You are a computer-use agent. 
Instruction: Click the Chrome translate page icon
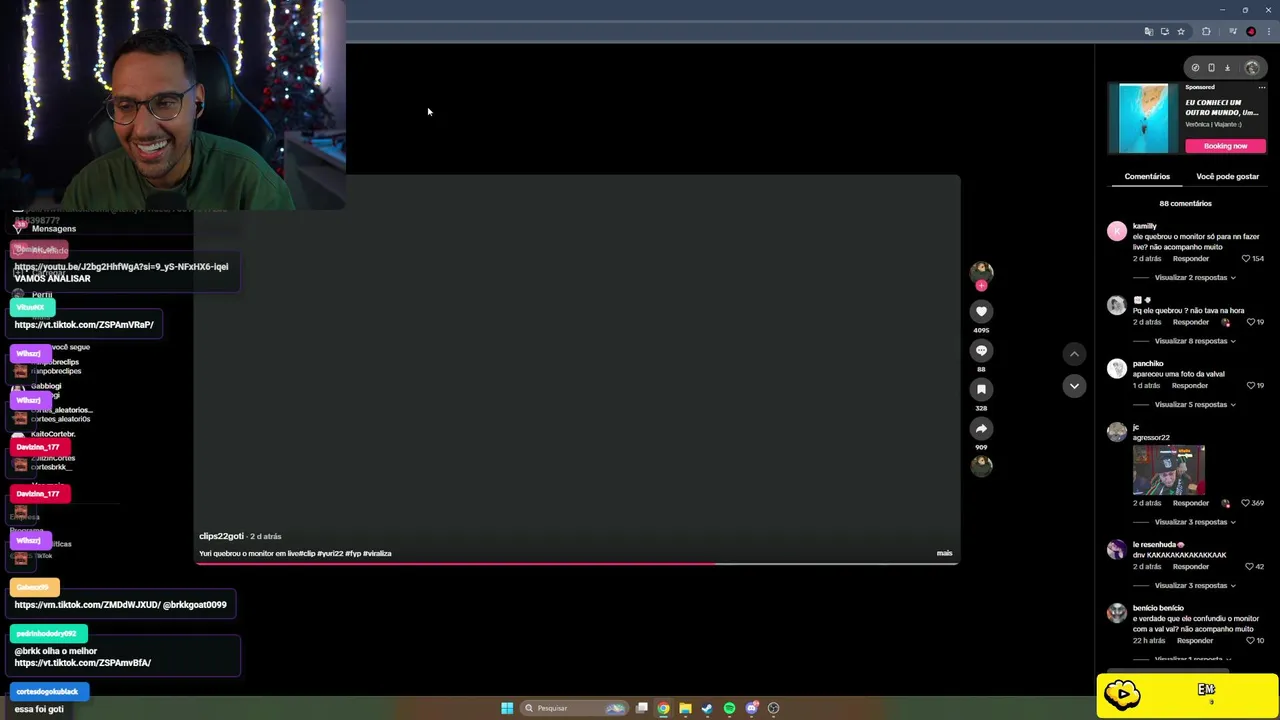tap(1149, 32)
